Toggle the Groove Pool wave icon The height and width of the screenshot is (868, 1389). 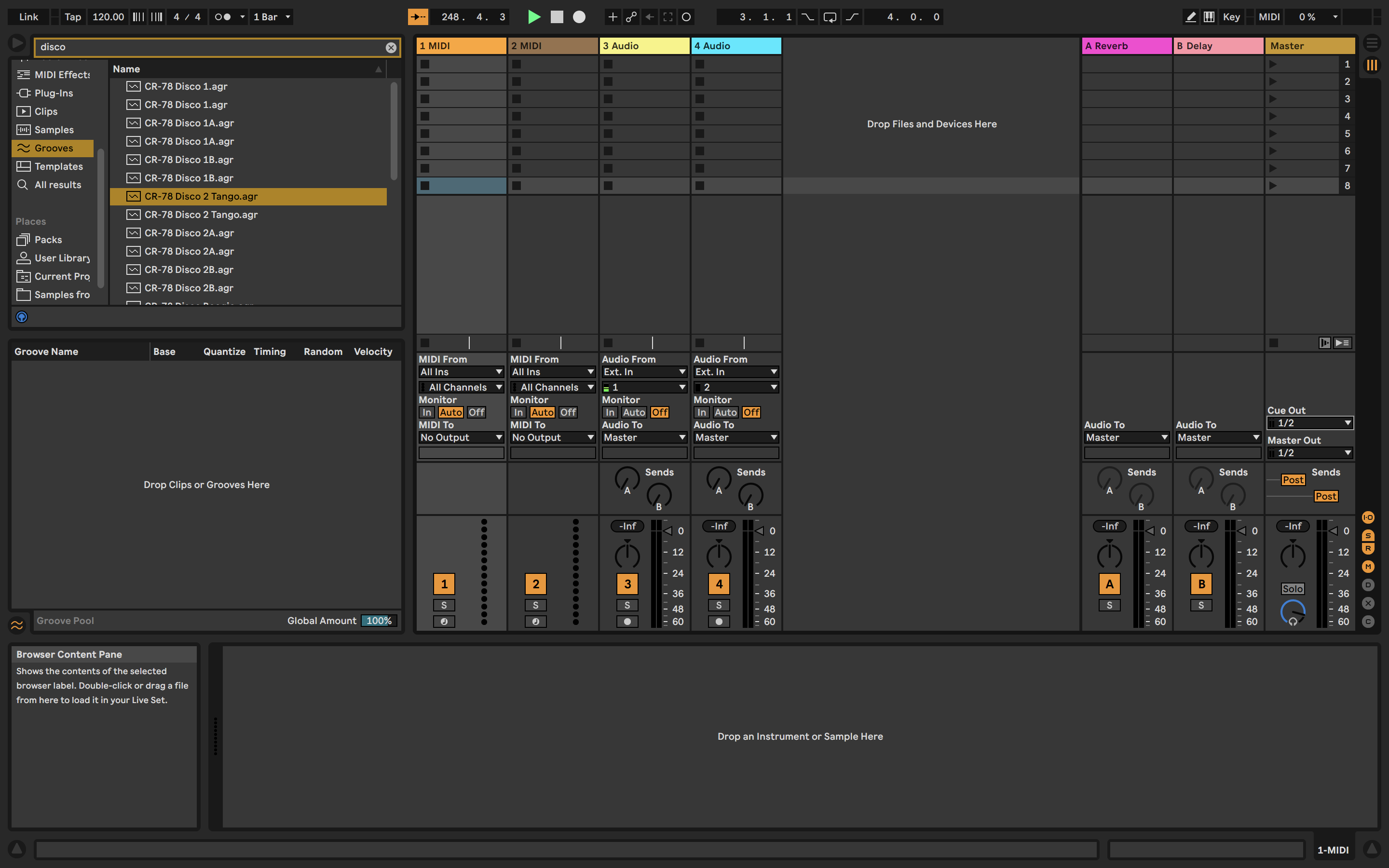[x=17, y=624]
